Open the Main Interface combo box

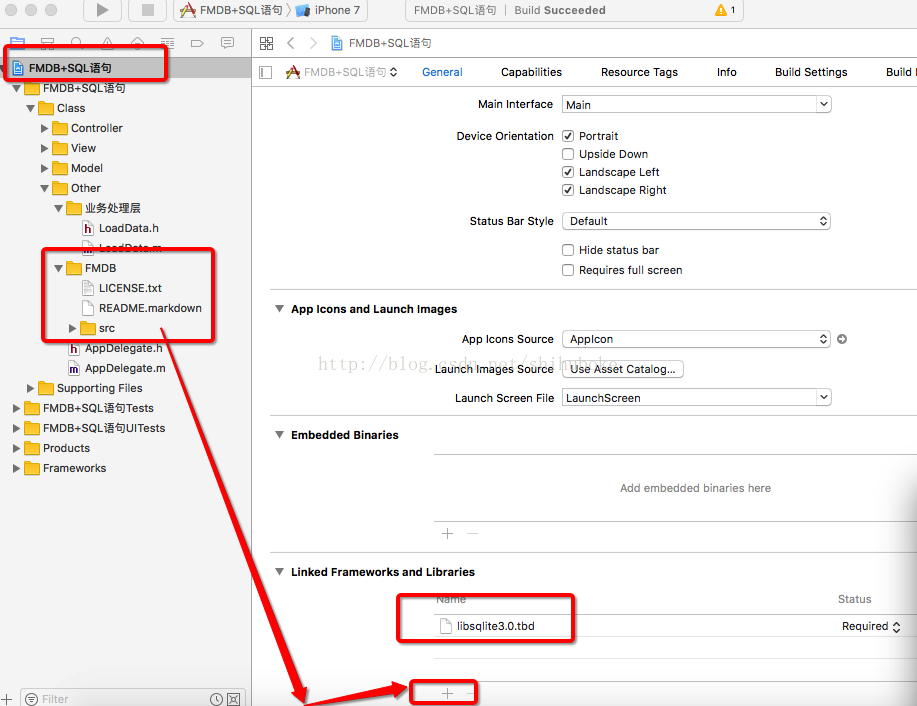697,105
